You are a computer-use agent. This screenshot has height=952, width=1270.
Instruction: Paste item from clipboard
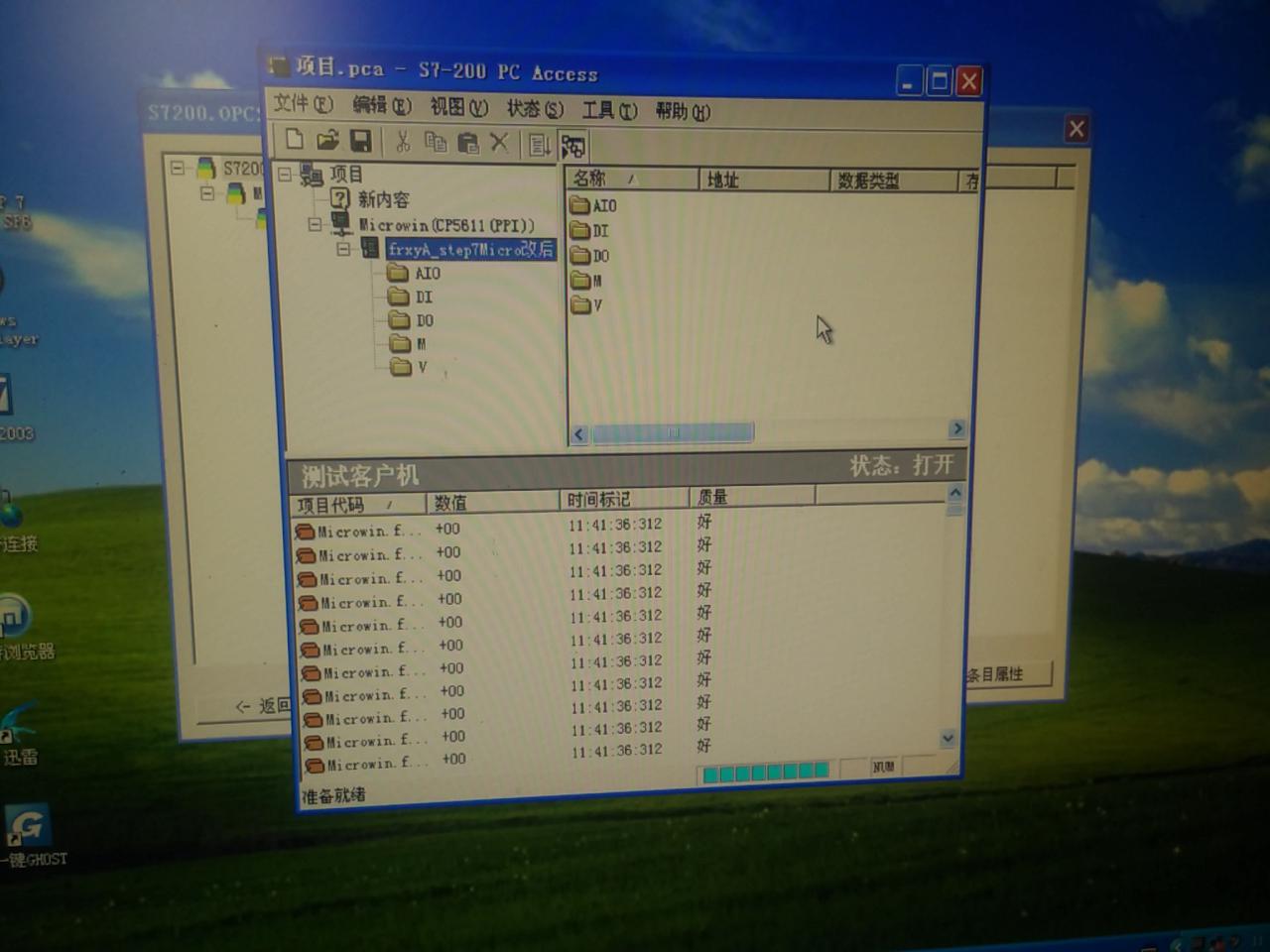pyautogui.click(x=468, y=143)
